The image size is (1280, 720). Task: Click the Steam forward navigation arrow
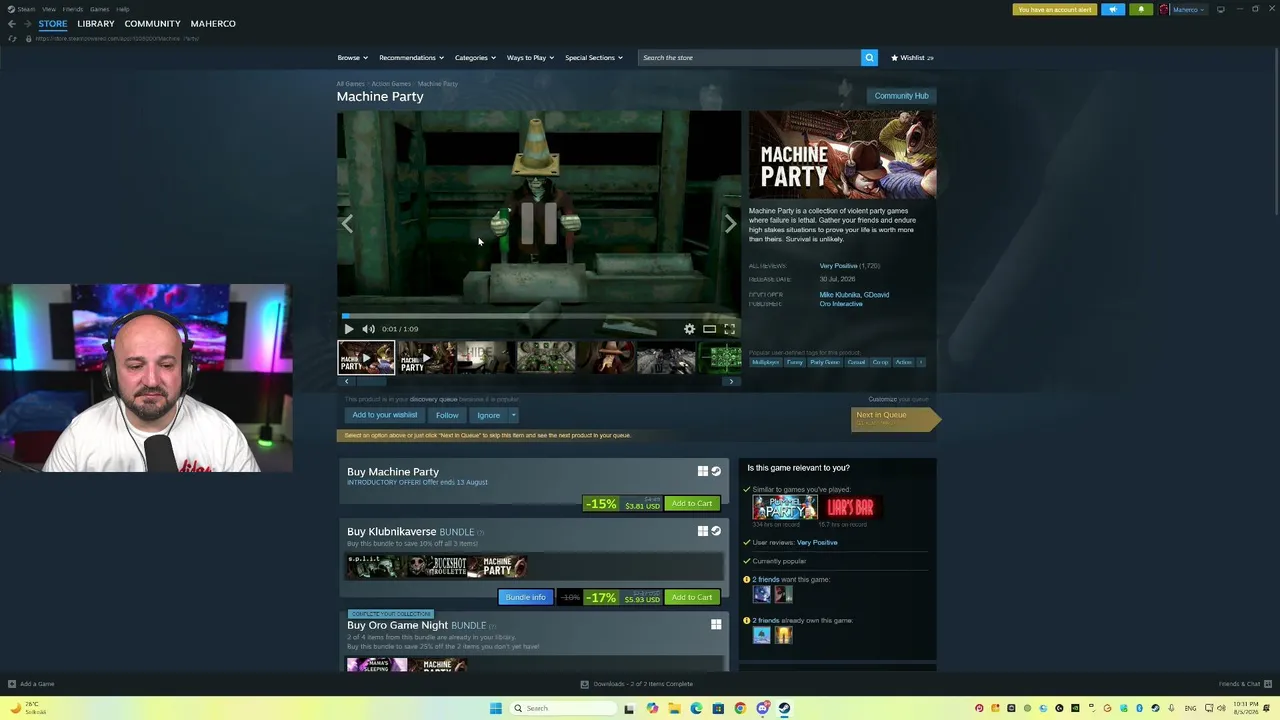[27, 24]
